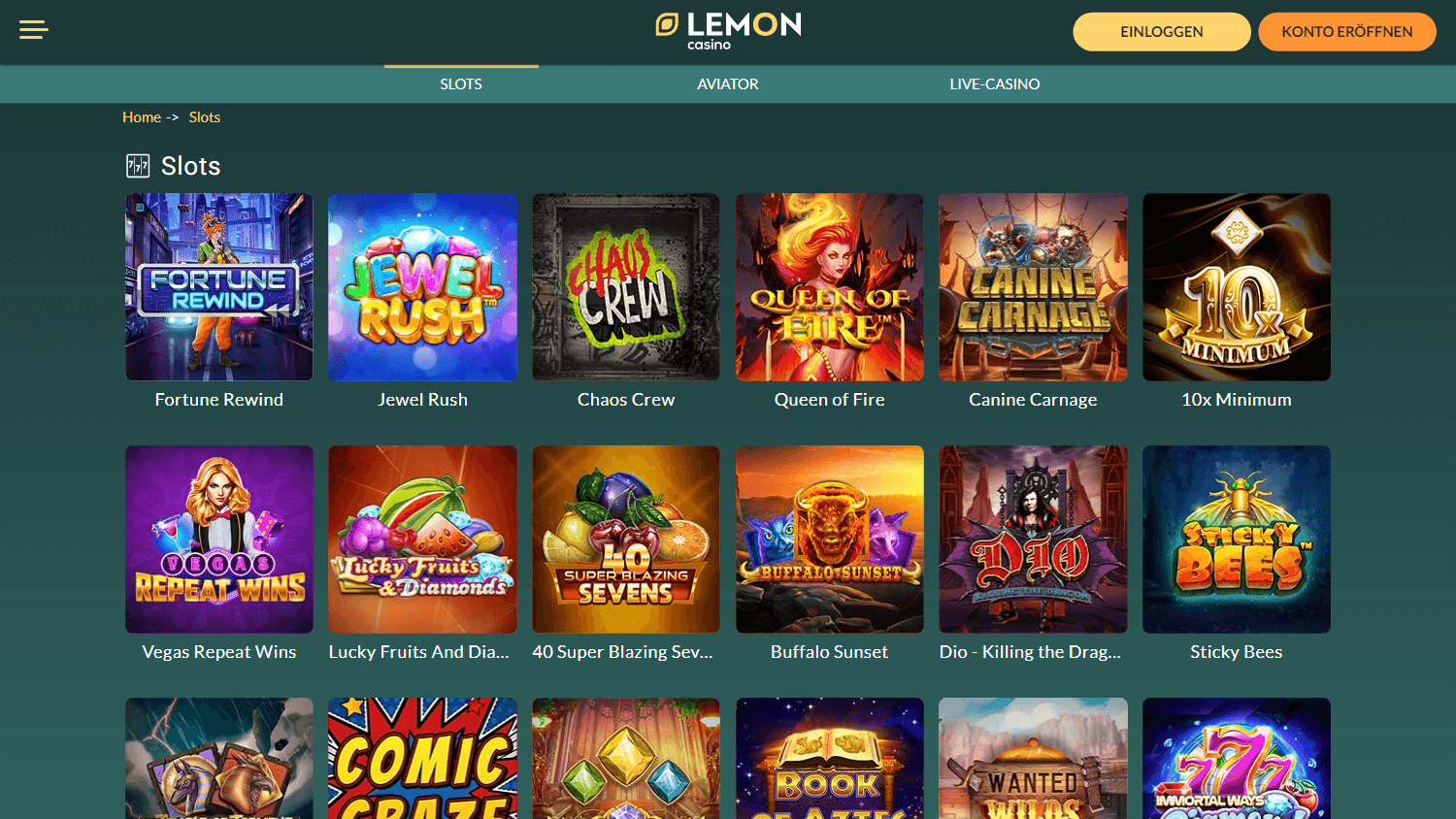Open Vegas Repeat Wins thumbnail
Screen dimensions: 1456x819
coord(219,540)
